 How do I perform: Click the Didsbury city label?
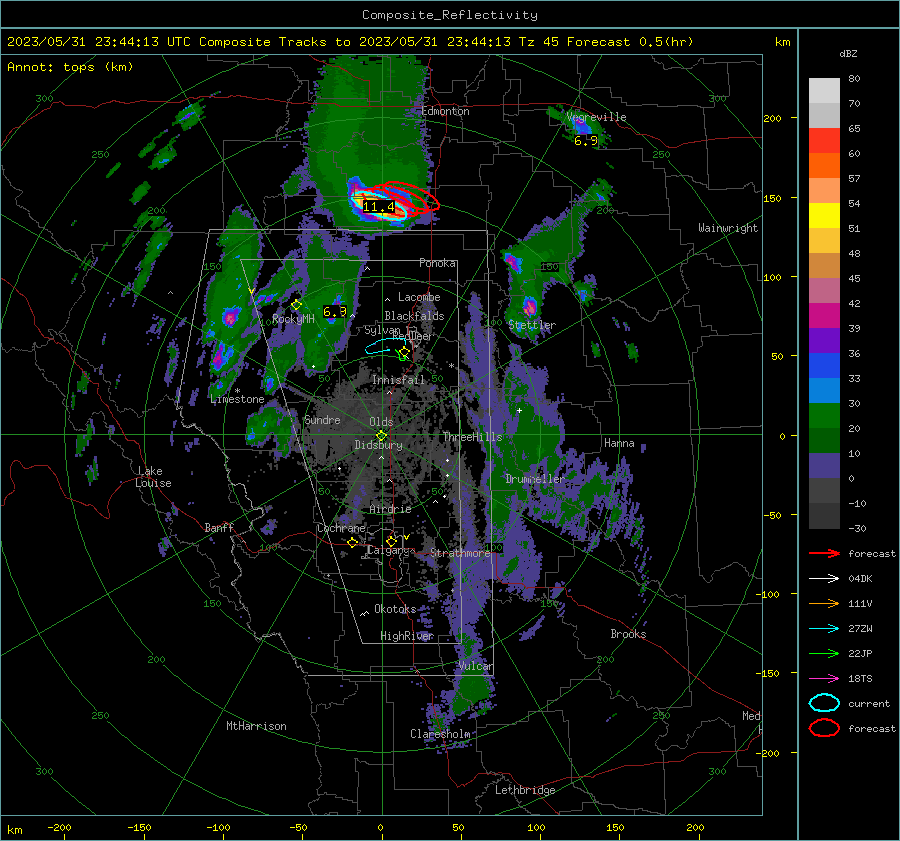[x=378, y=445]
